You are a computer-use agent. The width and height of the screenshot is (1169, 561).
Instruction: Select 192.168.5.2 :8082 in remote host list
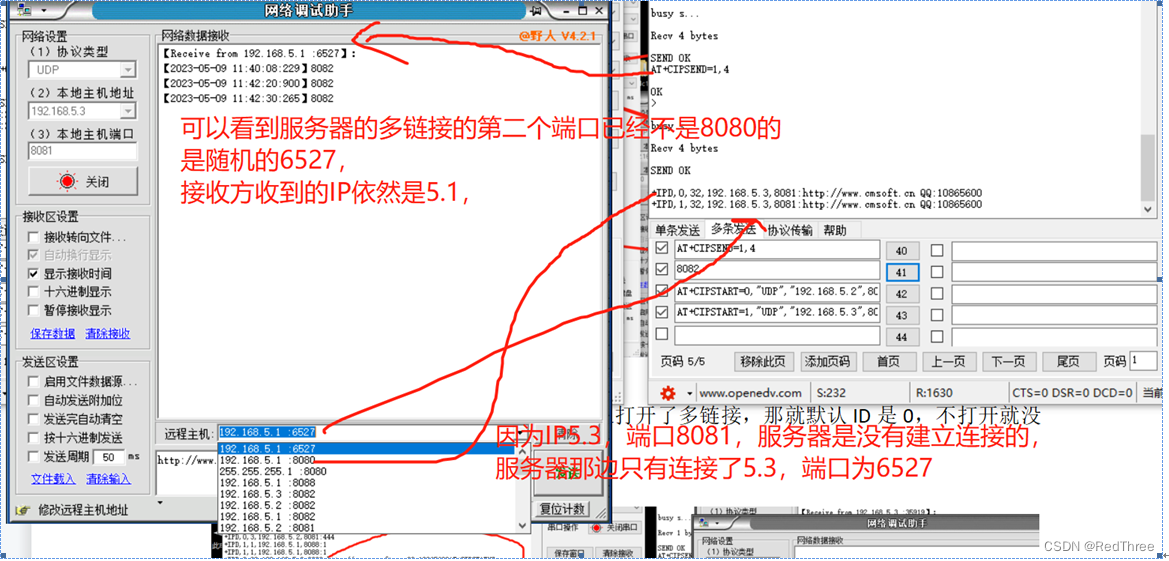coord(365,505)
